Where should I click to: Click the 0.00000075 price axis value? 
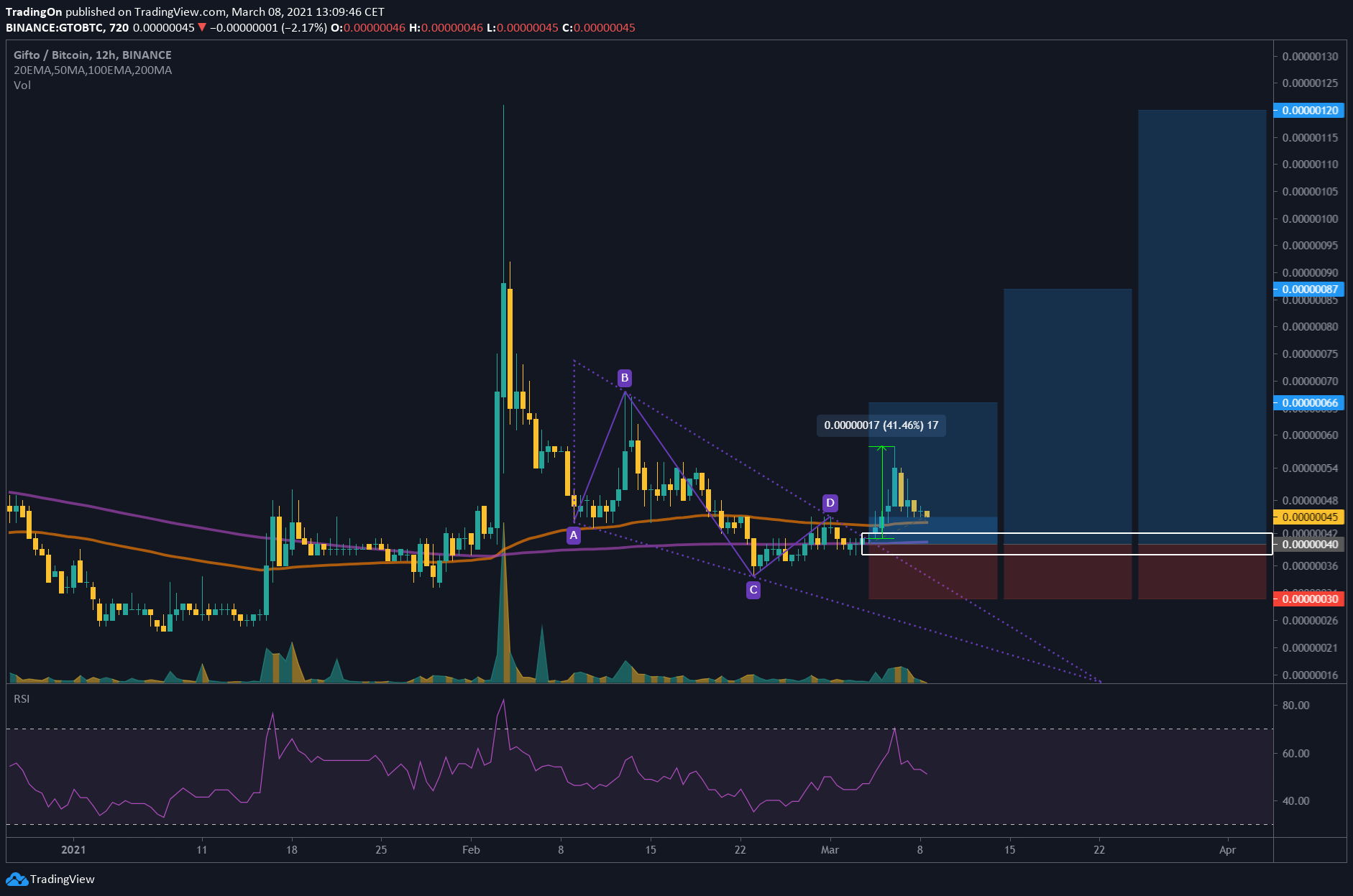[x=1310, y=354]
